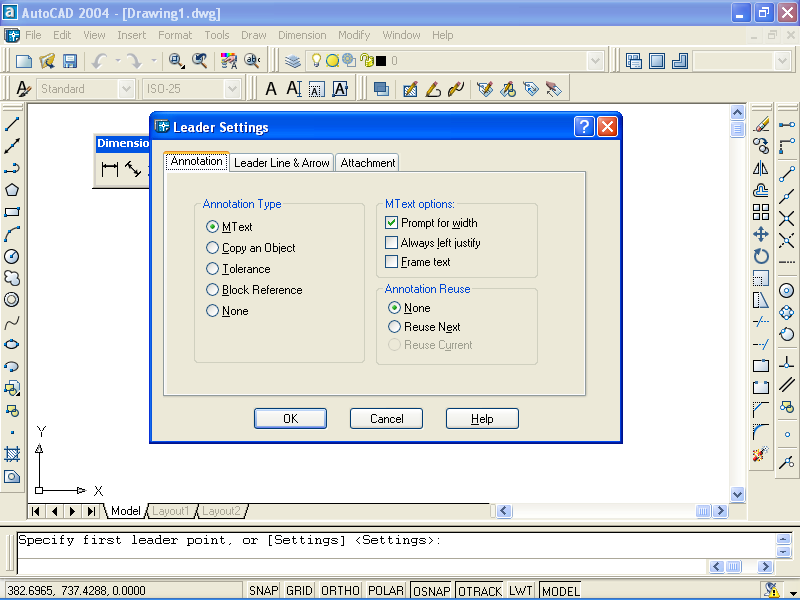Click Aligned Dimension icon in Dimension toolbar
Viewport: 800px width, 600px height.
[x=133, y=169]
